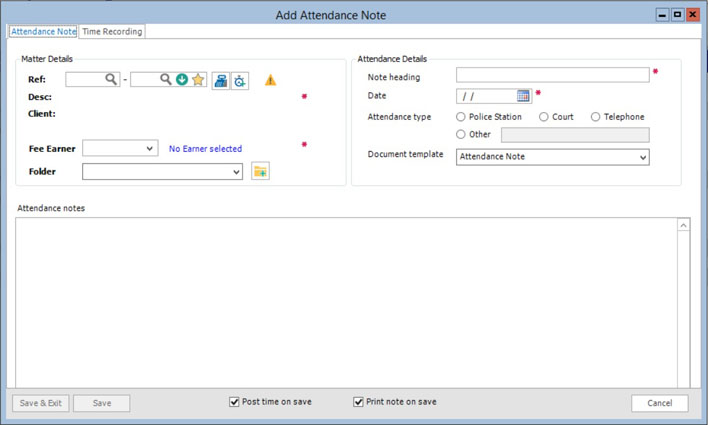
Task: Choose Telephone as attendance type
Action: coord(596,117)
